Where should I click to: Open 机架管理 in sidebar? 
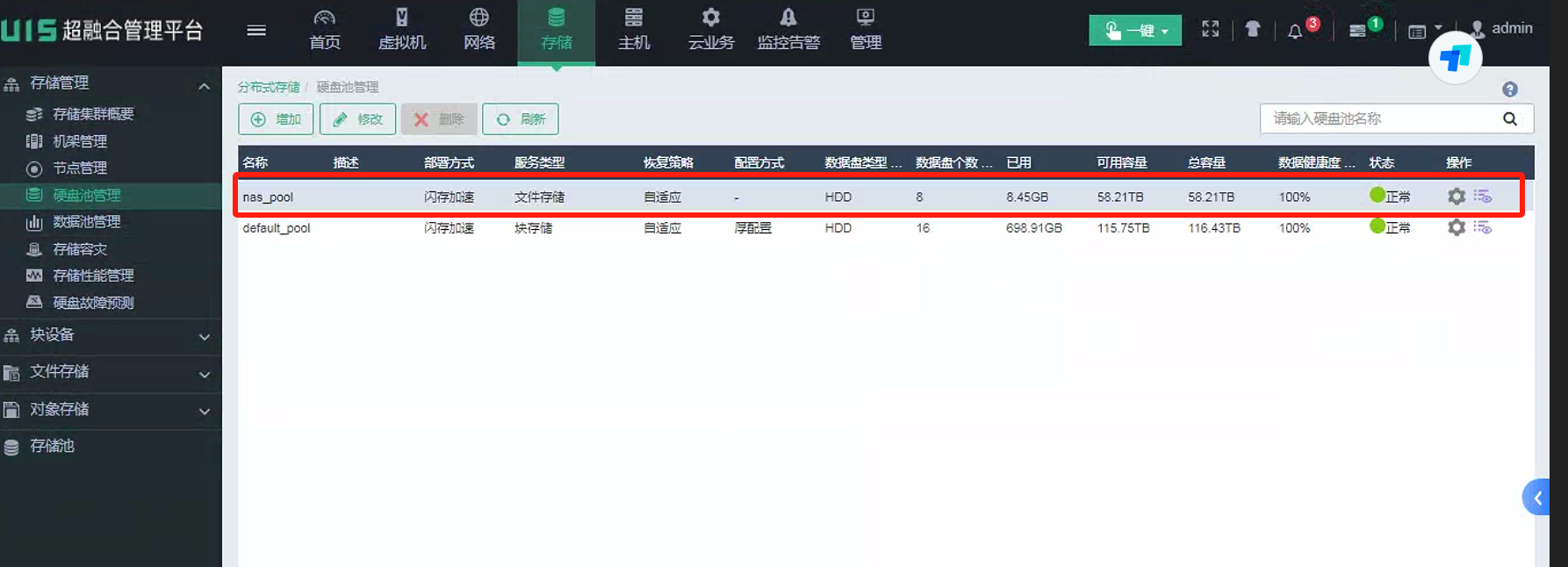click(x=79, y=141)
